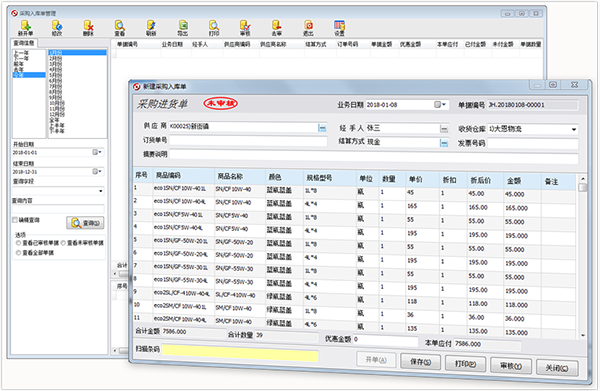The height and width of the screenshot is (391, 600).
Task: Click the 修改 edit toolbar icon
Action: coord(57,28)
